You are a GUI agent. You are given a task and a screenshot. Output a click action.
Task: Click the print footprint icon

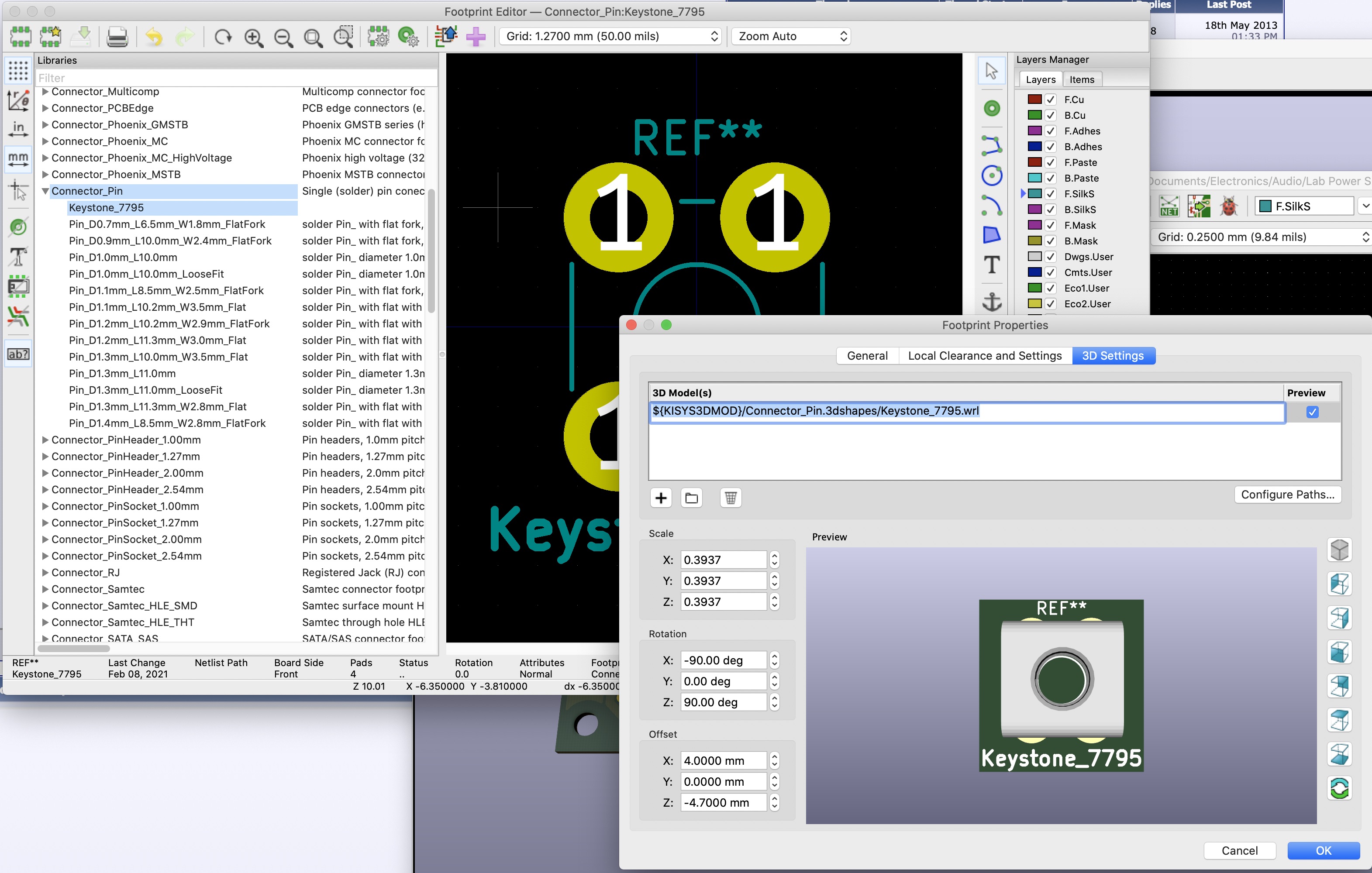117,37
